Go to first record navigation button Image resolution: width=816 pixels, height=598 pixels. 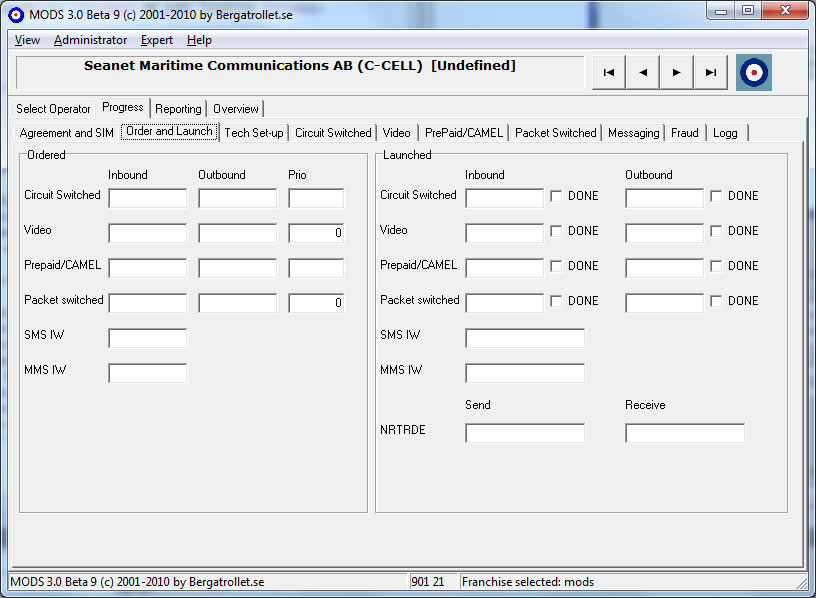[609, 72]
